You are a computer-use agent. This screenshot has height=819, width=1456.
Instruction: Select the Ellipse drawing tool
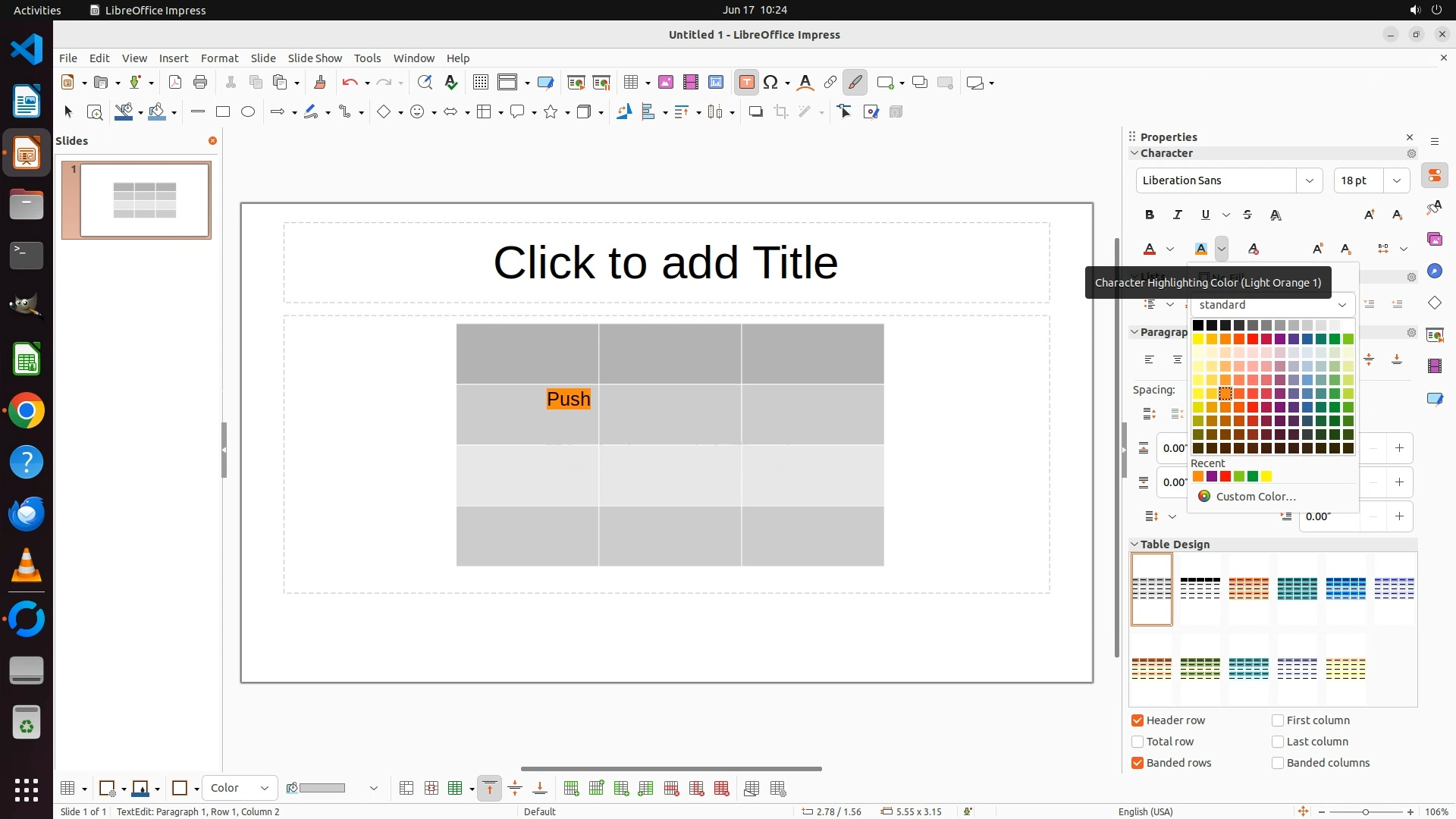coord(248,112)
